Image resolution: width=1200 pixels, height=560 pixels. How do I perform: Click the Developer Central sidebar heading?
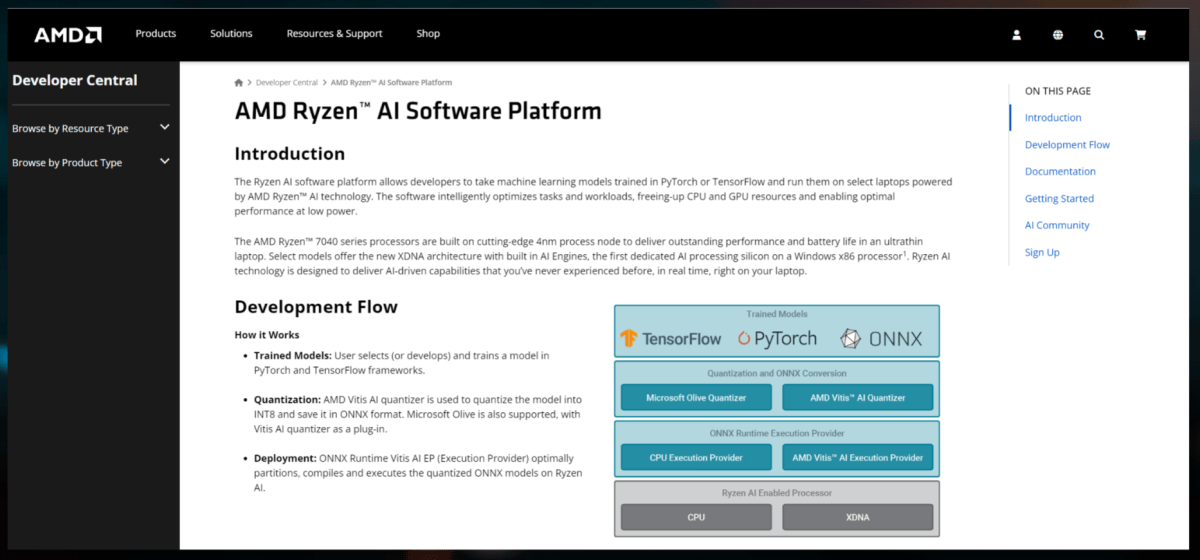[x=75, y=80]
